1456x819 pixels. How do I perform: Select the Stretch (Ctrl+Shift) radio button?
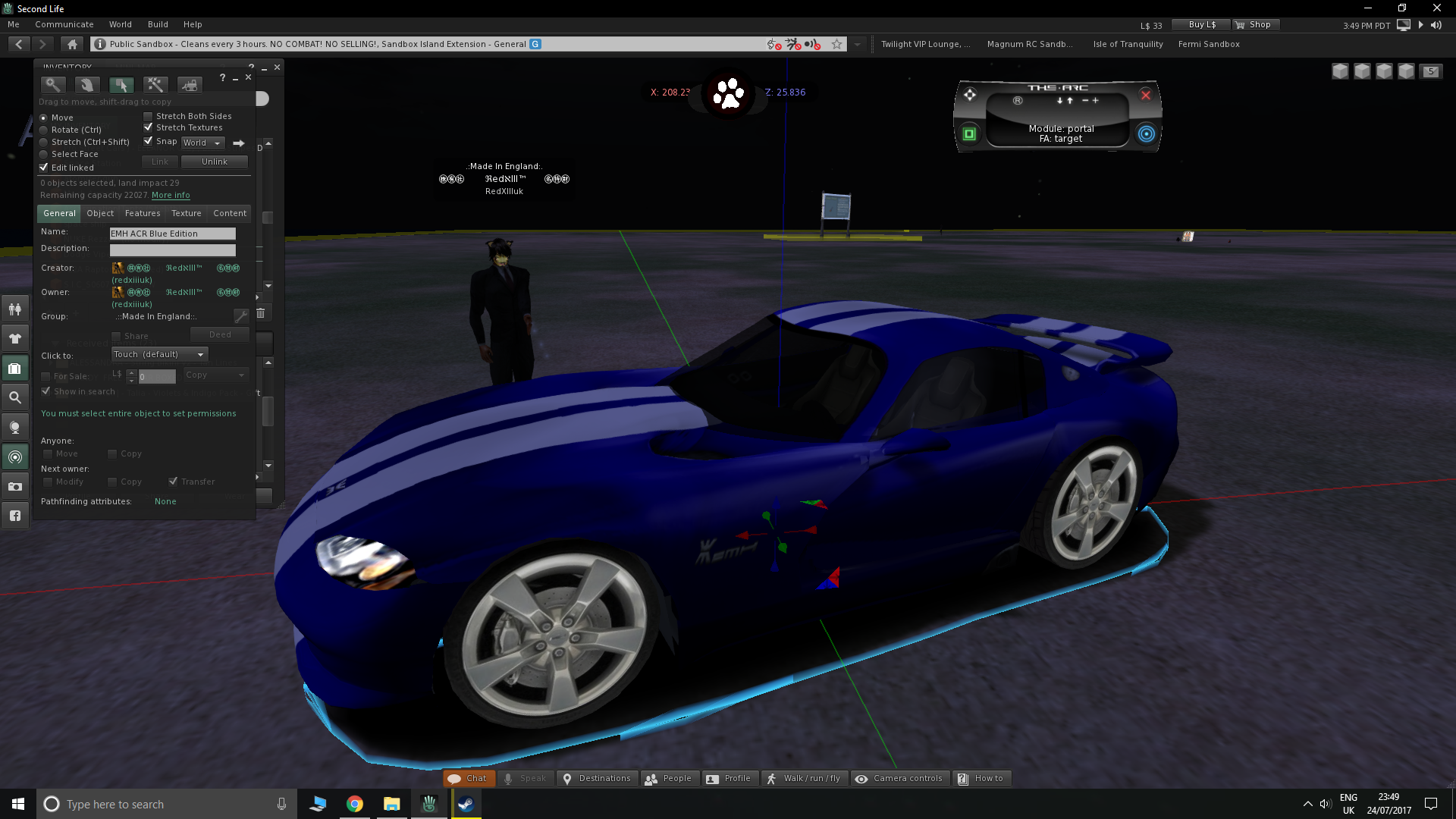click(x=43, y=142)
